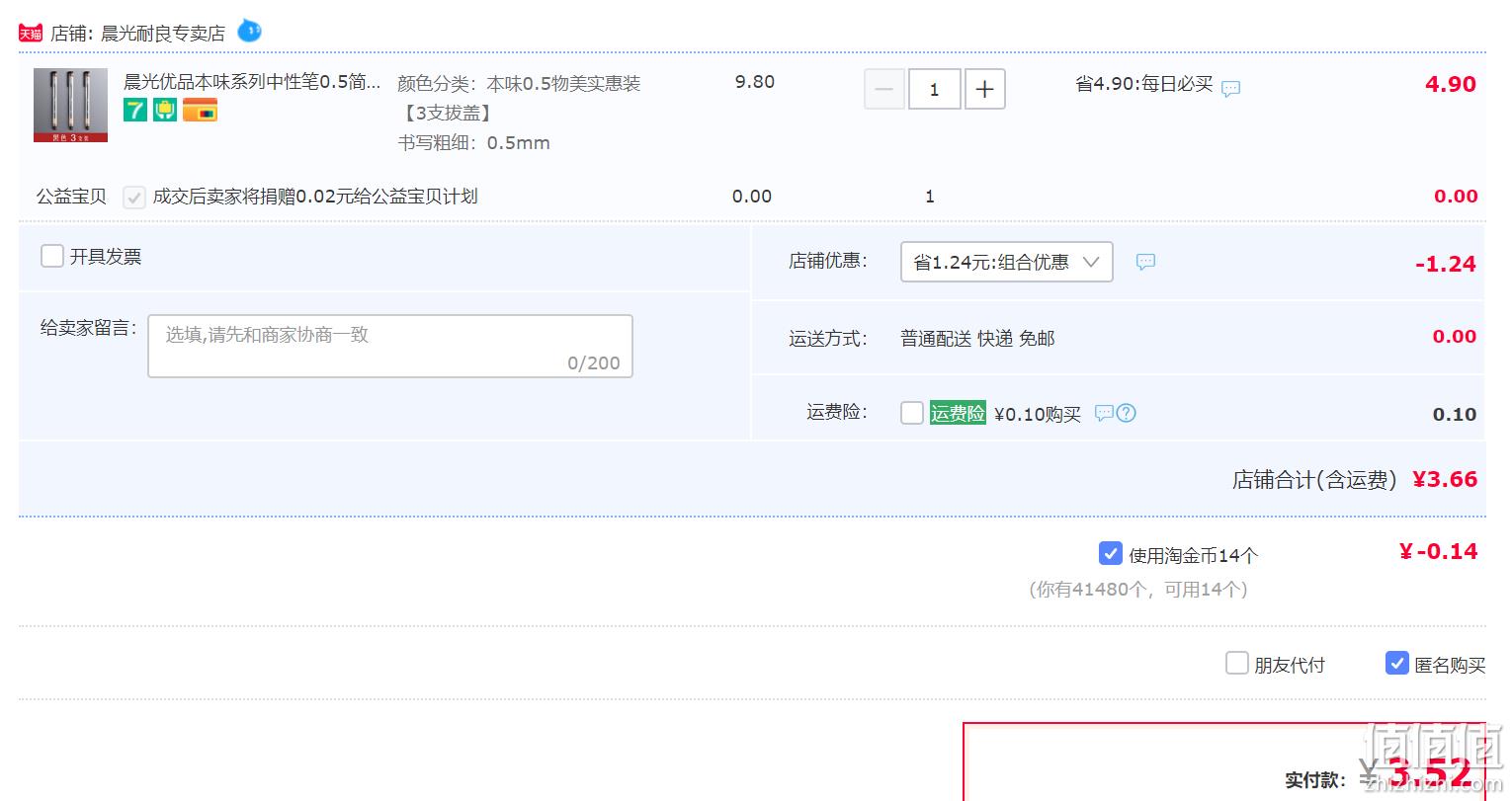Click the orange credit card icon
Viewport: 1512px width, 801px height.
pyautogui.click(x=200, y=110)
